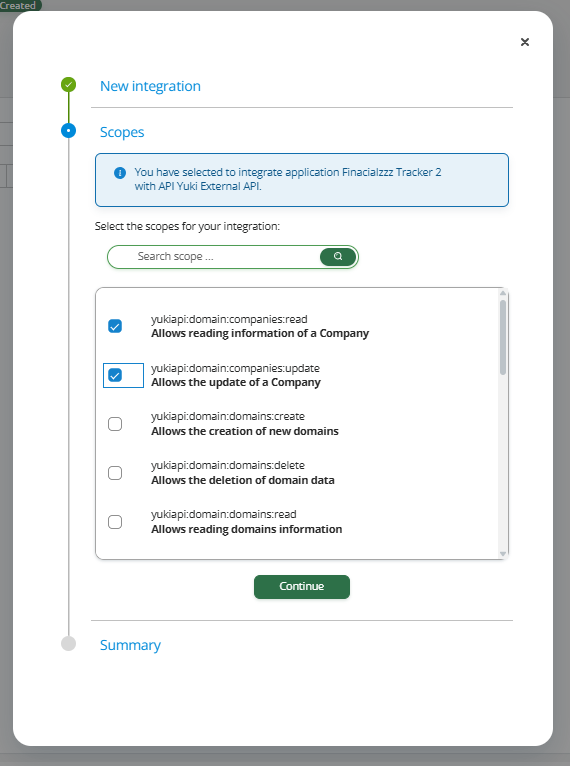570x766 pixels.
Task: Click the info icon in the blue banner
Action: tap(120, 173)
